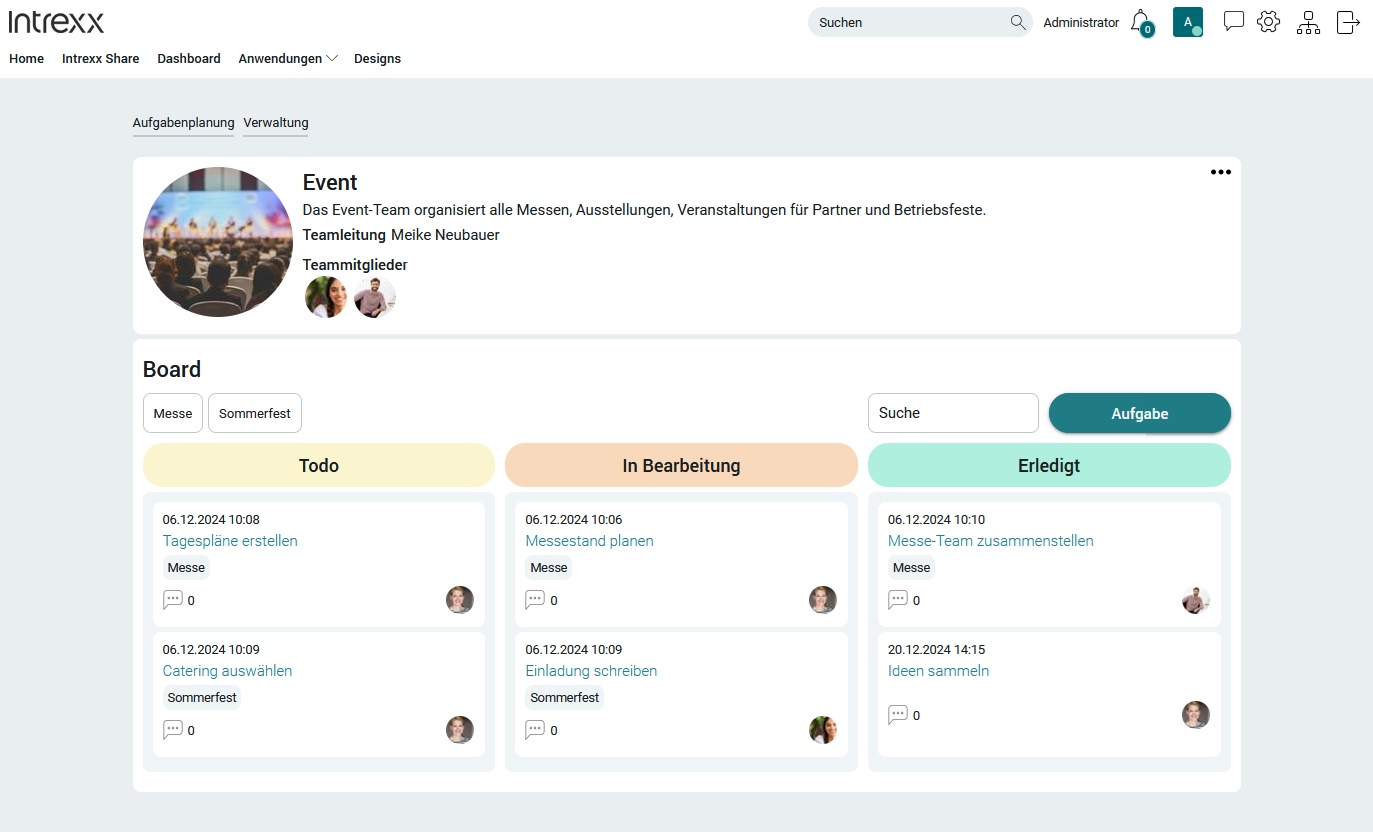Open the chat messages icon

coord(1234,21)
